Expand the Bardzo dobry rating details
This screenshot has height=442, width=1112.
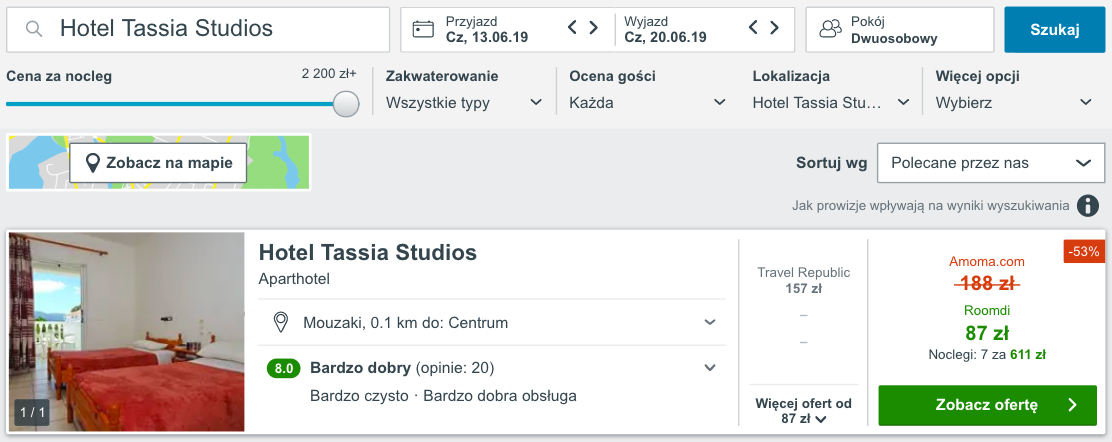click(x=710, y=368)
